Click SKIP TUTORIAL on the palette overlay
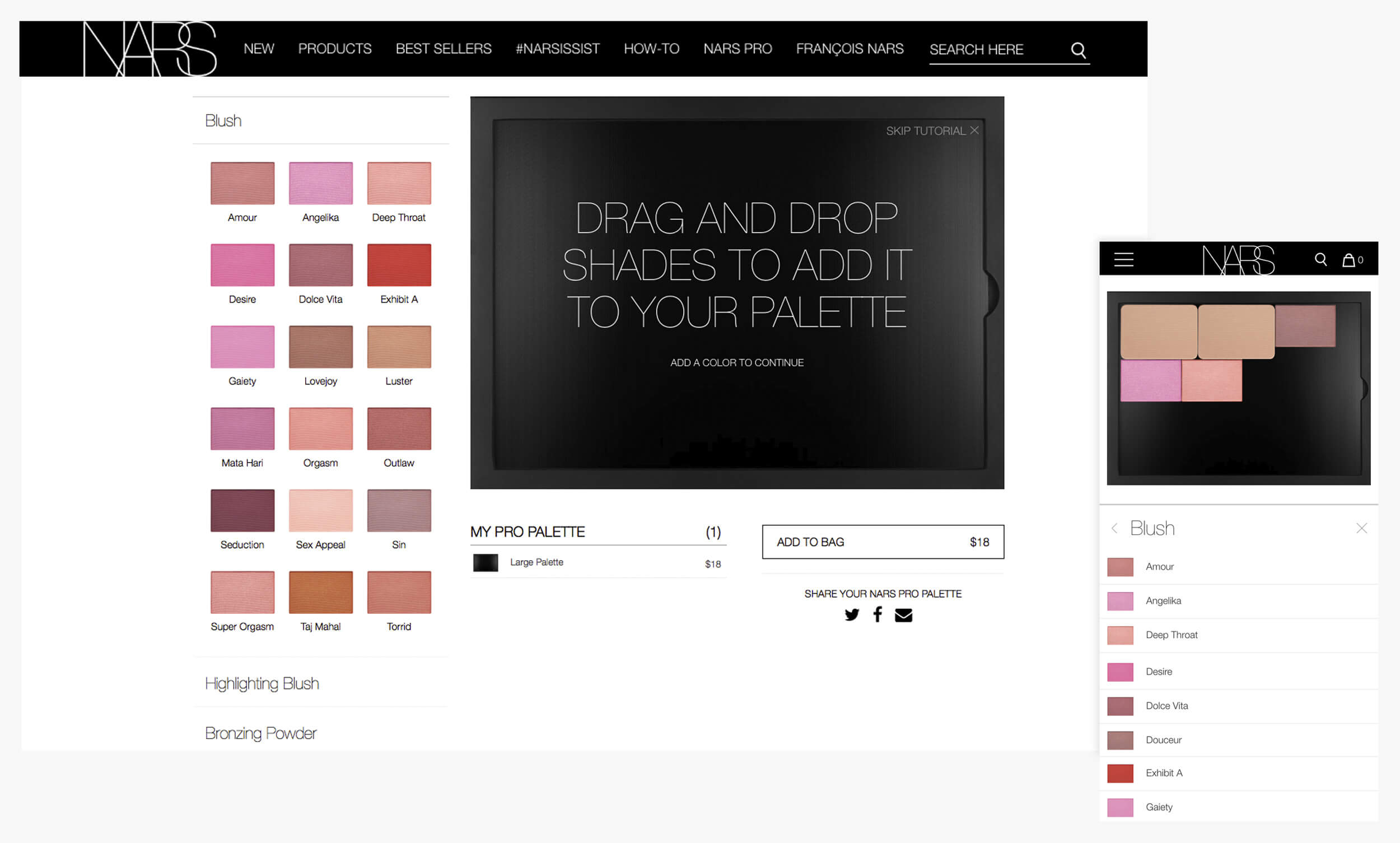This screenshot has height=843, width=1400. point(931,130)
